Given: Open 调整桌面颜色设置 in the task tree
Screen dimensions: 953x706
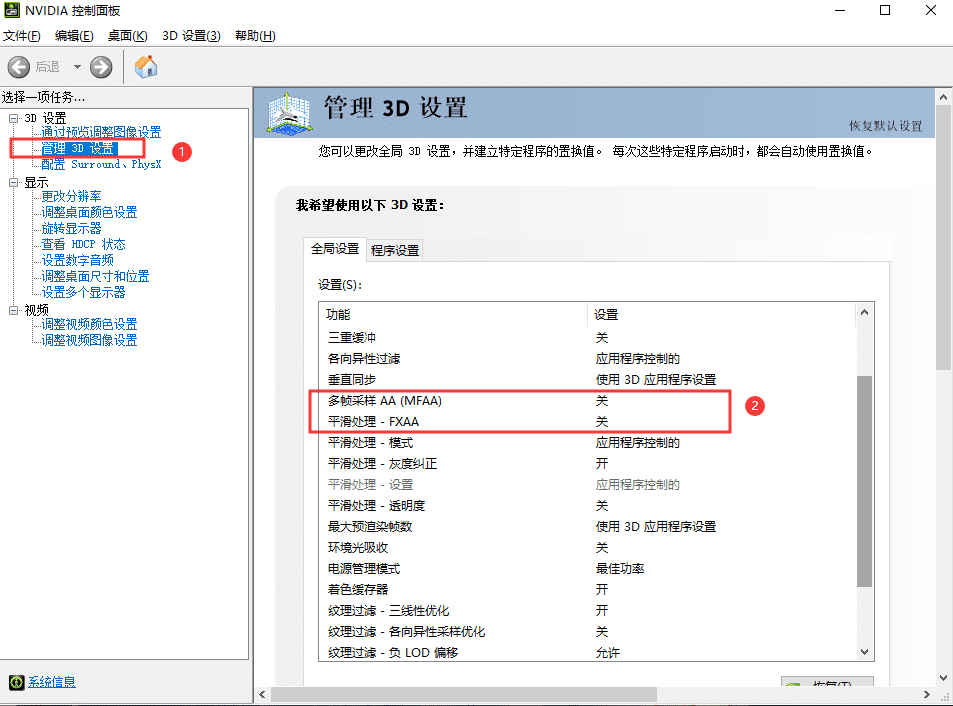Looking at the screenshot, I should (89, 212).
